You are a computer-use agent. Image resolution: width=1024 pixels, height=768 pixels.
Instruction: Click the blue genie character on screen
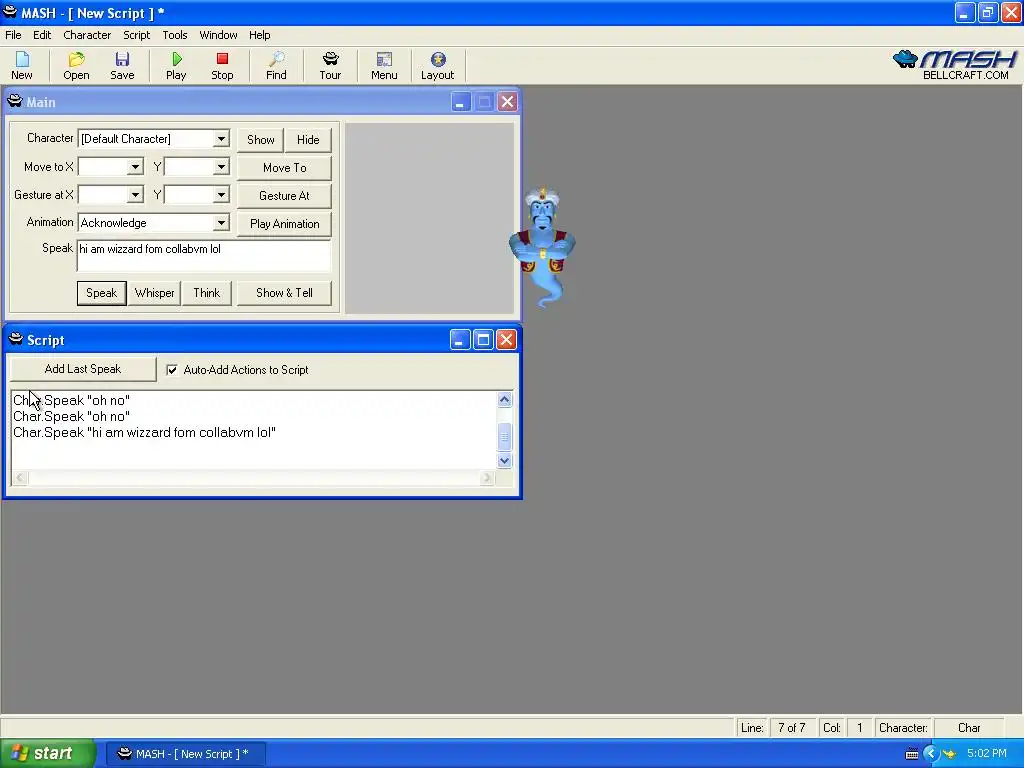(542, 247)
